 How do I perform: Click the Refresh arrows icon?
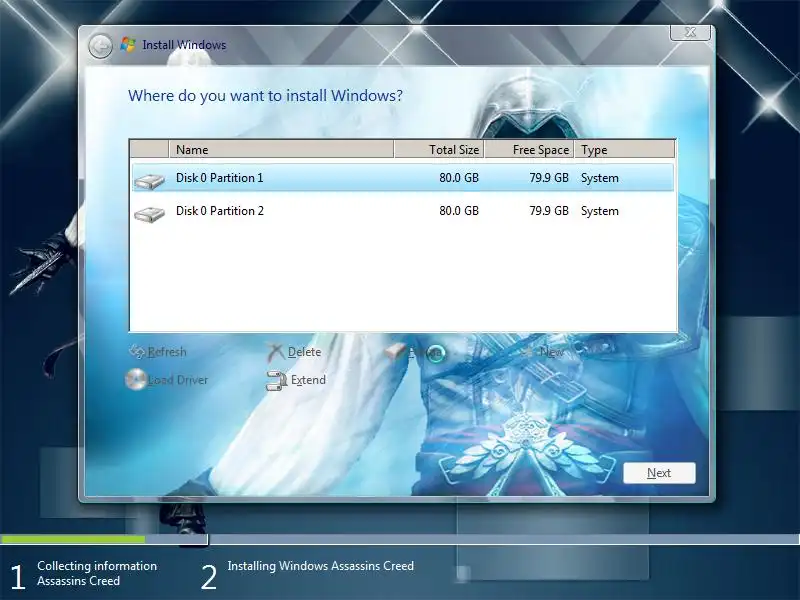coord(137,352)
